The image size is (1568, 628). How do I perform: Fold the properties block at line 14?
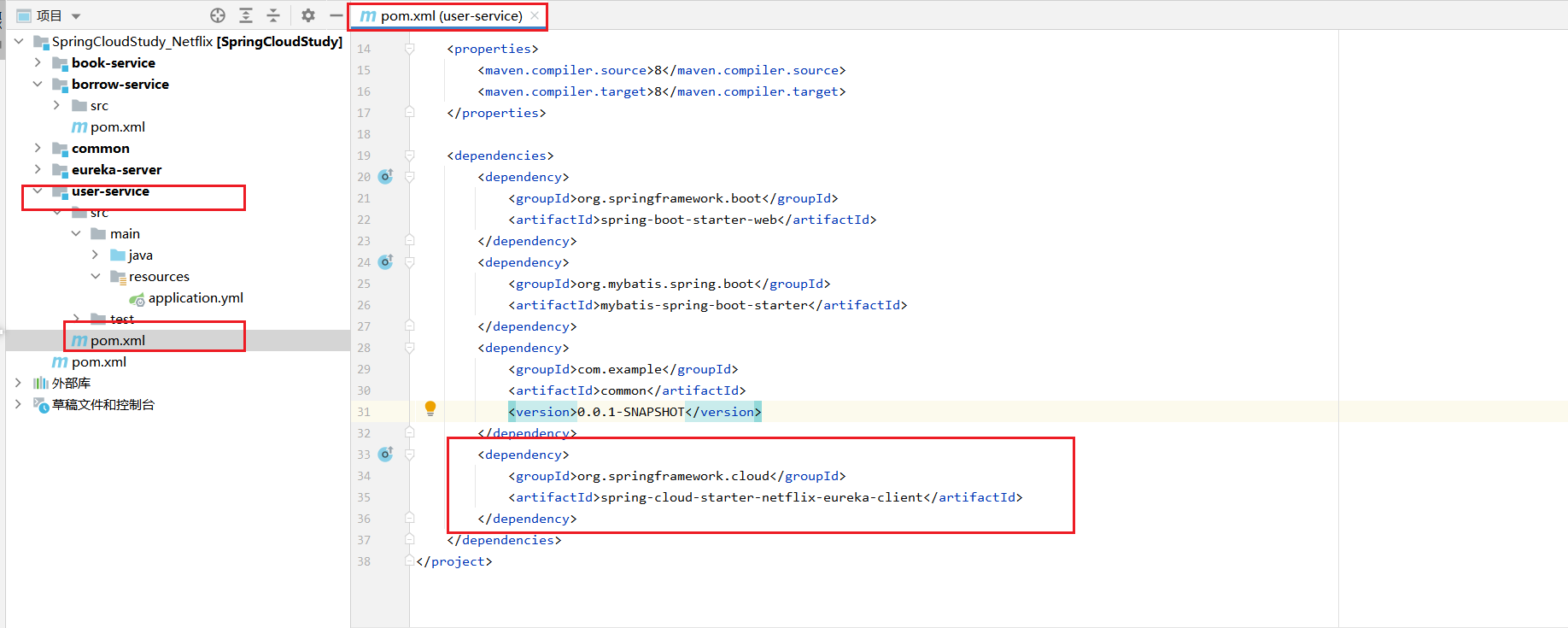click(410, 49)
